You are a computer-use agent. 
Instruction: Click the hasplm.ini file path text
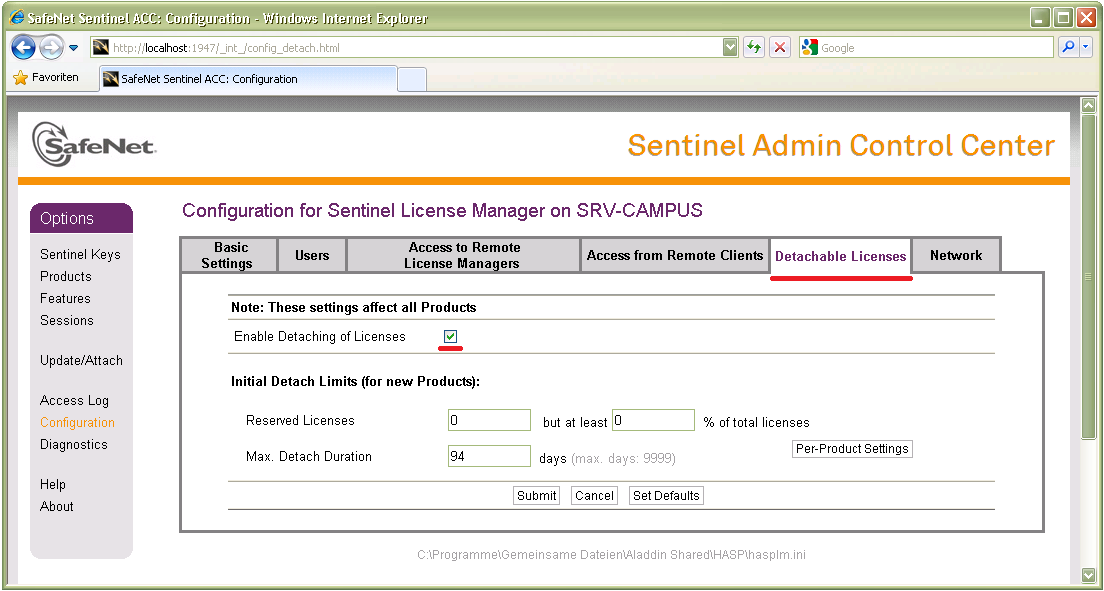(611, 554)
